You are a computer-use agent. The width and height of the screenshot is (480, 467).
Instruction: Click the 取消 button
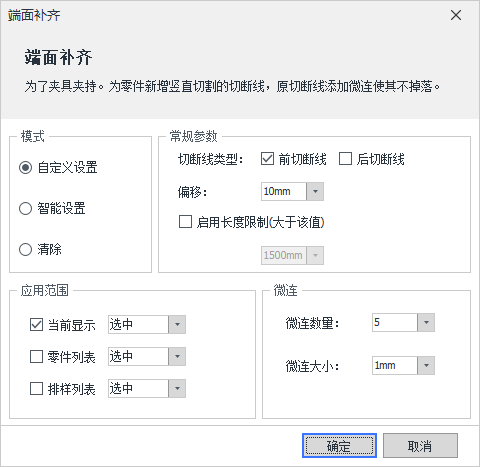click(420, 446)
